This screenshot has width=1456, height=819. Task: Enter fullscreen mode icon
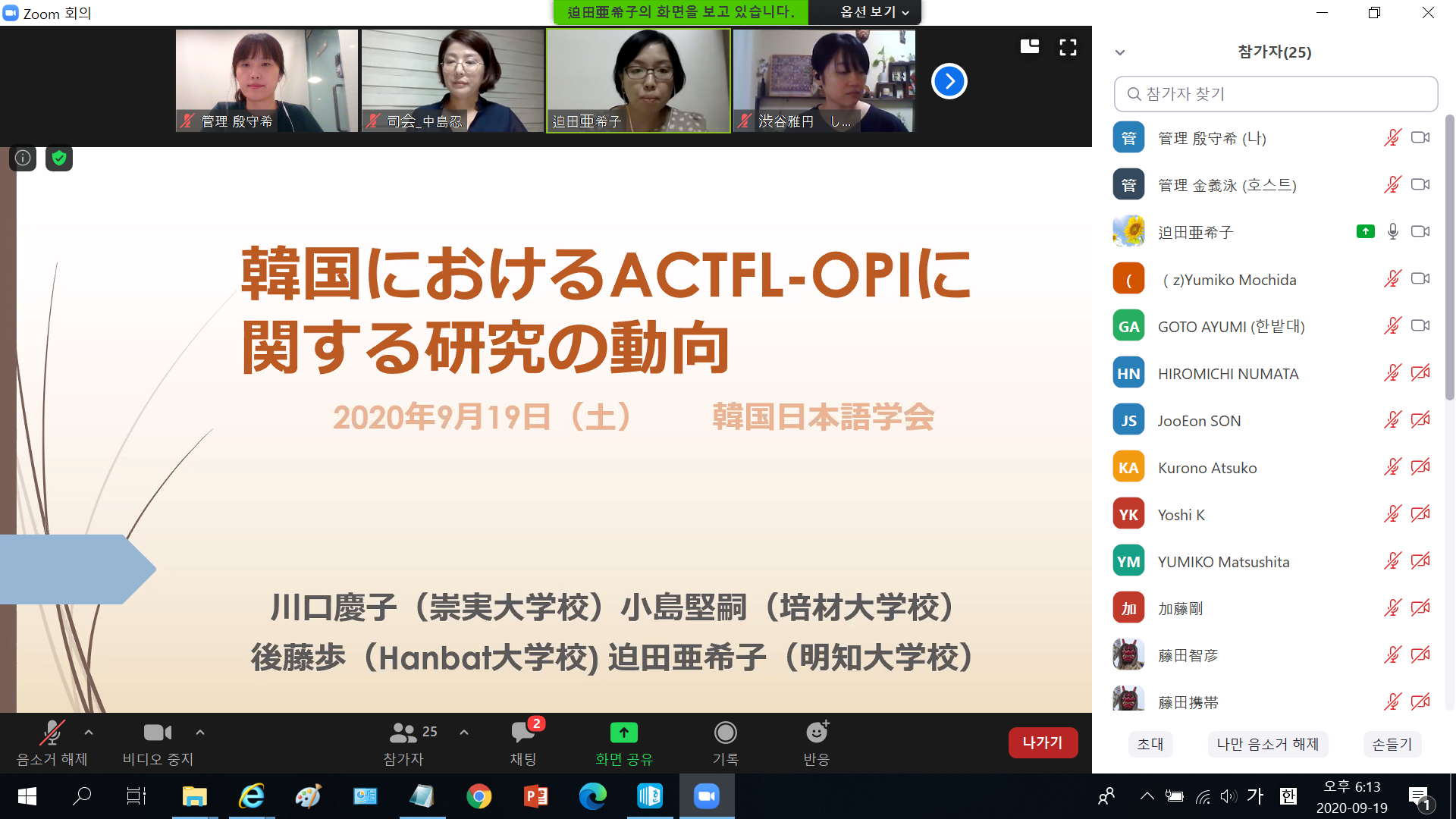(x=1068, y=47)
